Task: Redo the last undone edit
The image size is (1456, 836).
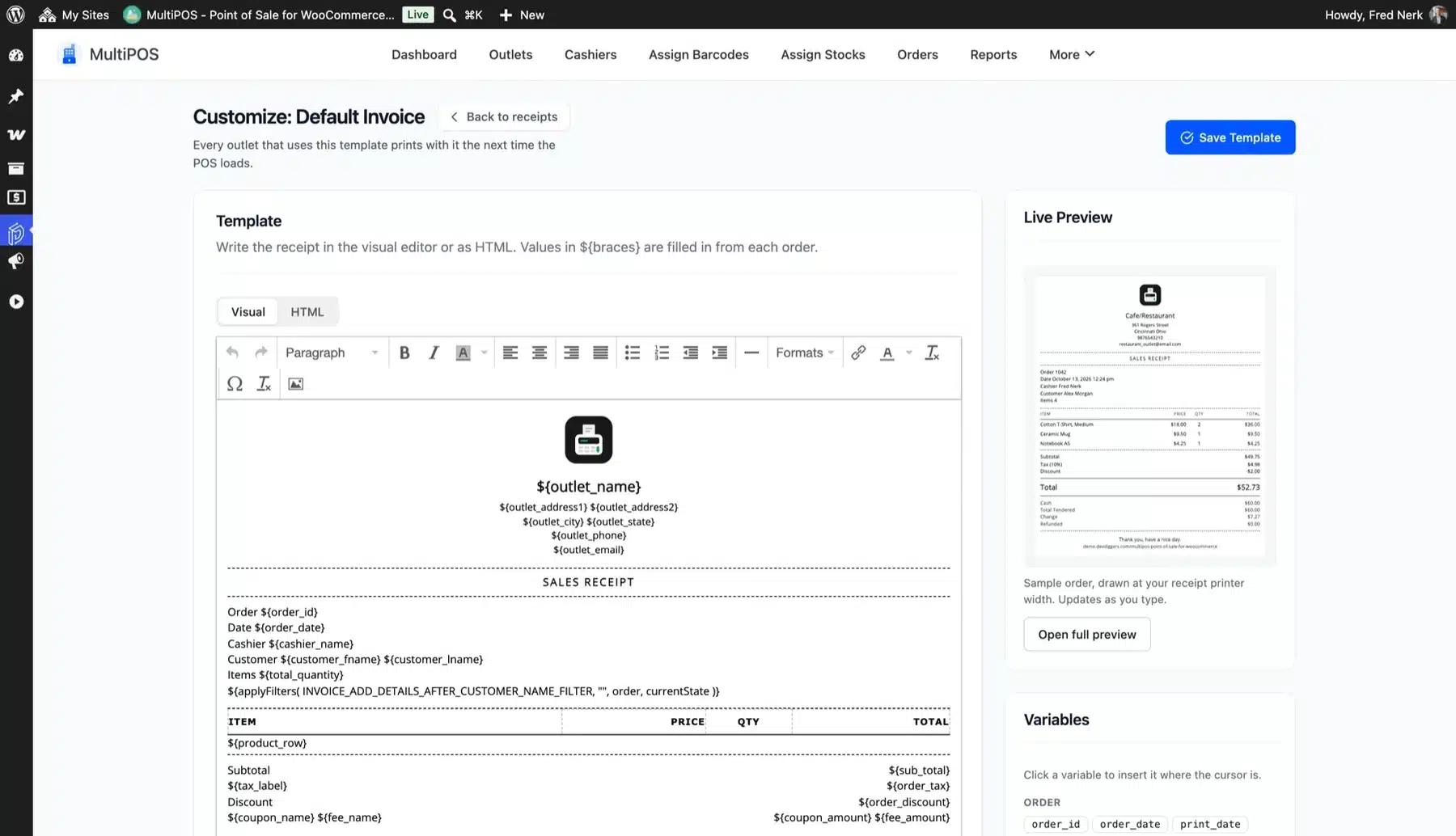Action: 260,353
